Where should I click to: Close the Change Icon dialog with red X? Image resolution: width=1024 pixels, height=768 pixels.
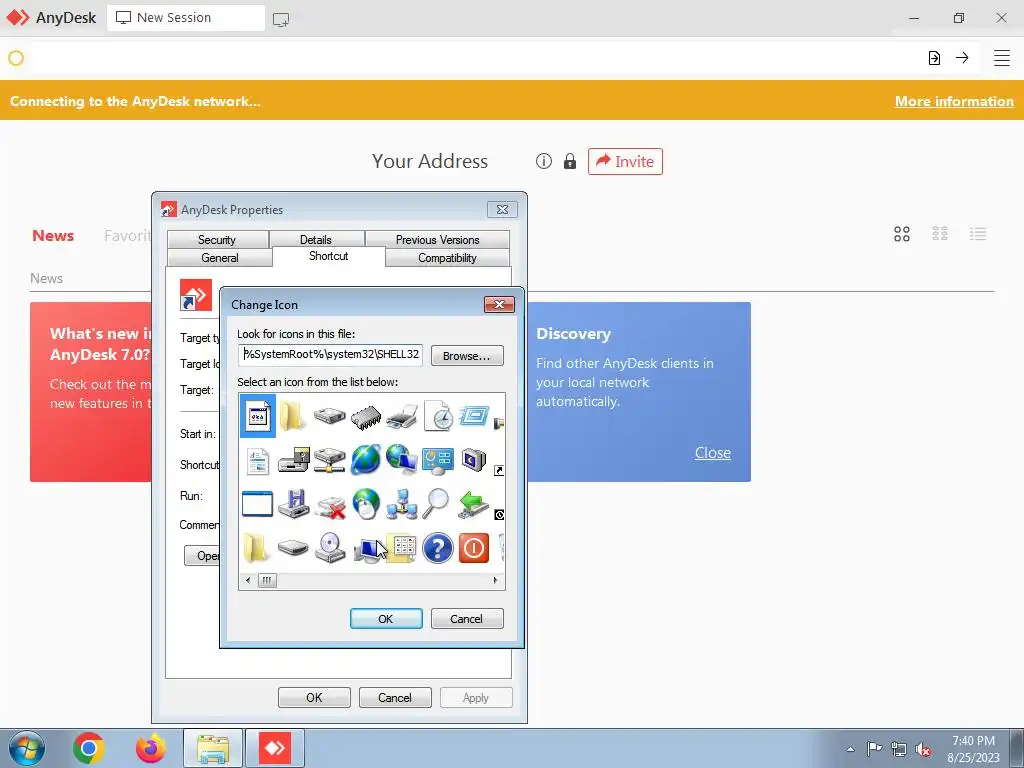(500, 304)
